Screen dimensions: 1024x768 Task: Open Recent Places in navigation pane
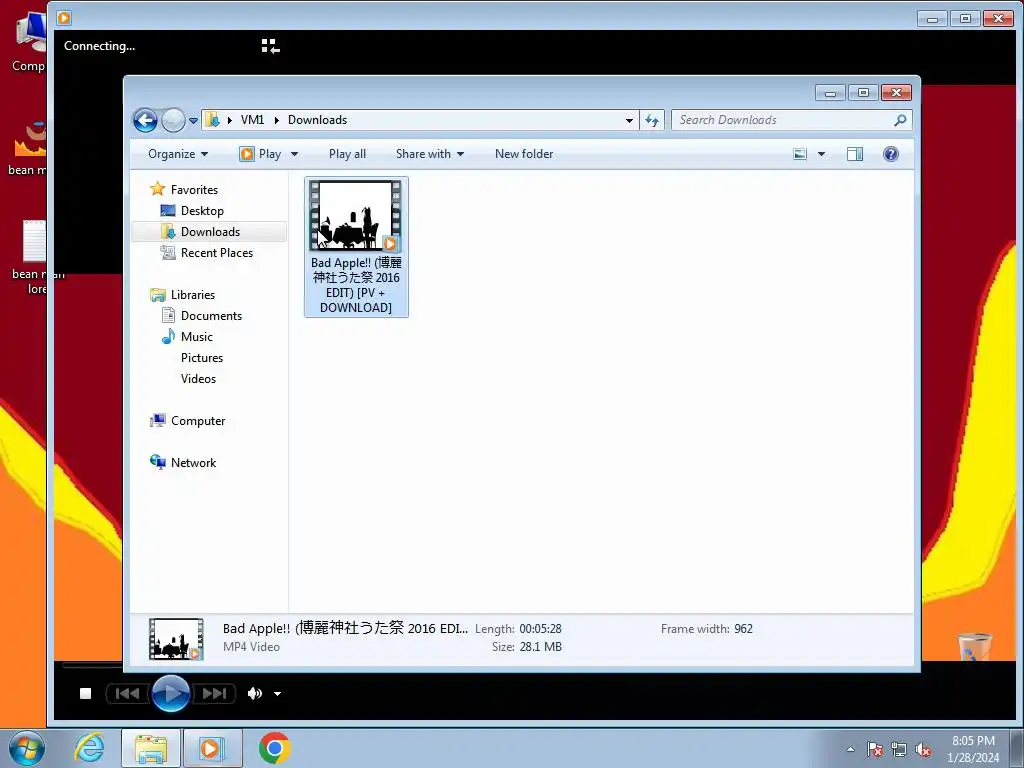217,253
